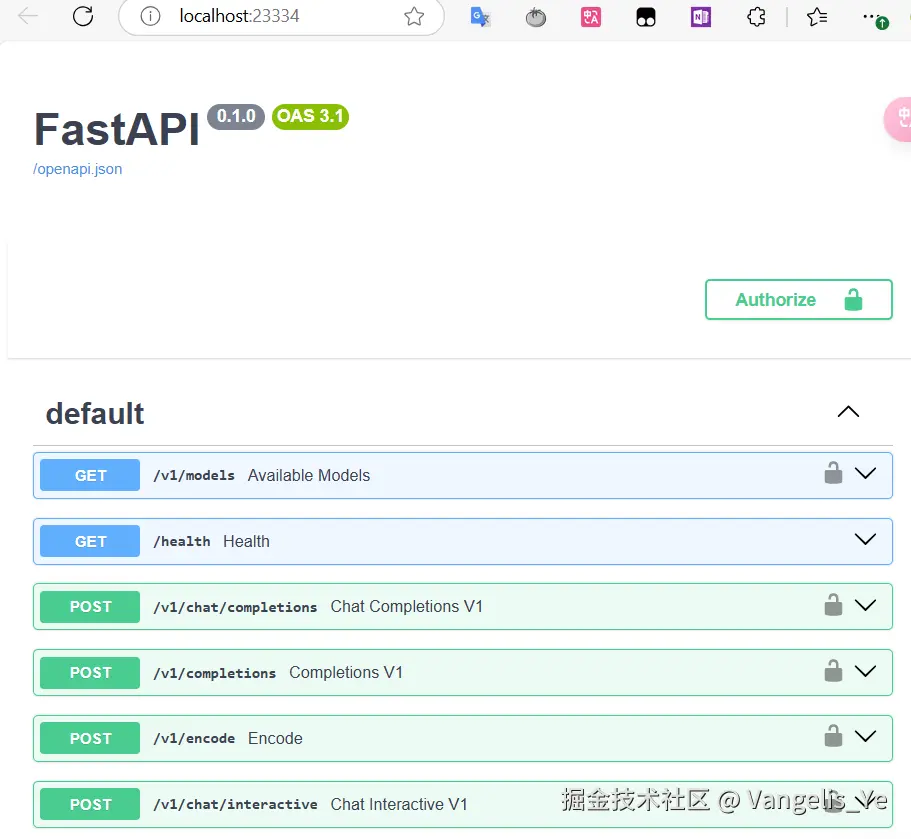Image resolution: width=911 pixels, height=839 pixels.
Task: Click the /v1/chat/completions path text
Action: point(235,607)
